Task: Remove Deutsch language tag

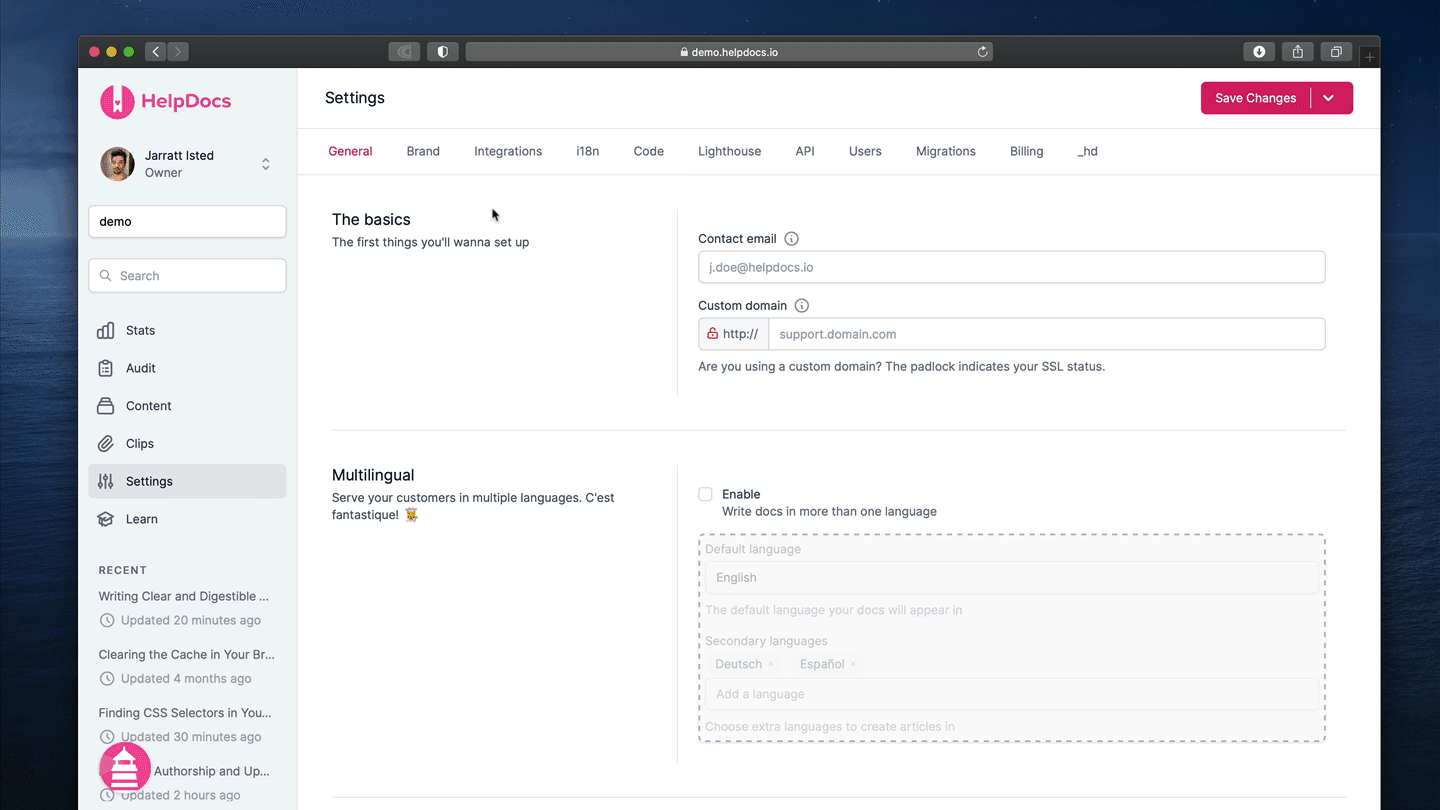Action: point(770,664)
